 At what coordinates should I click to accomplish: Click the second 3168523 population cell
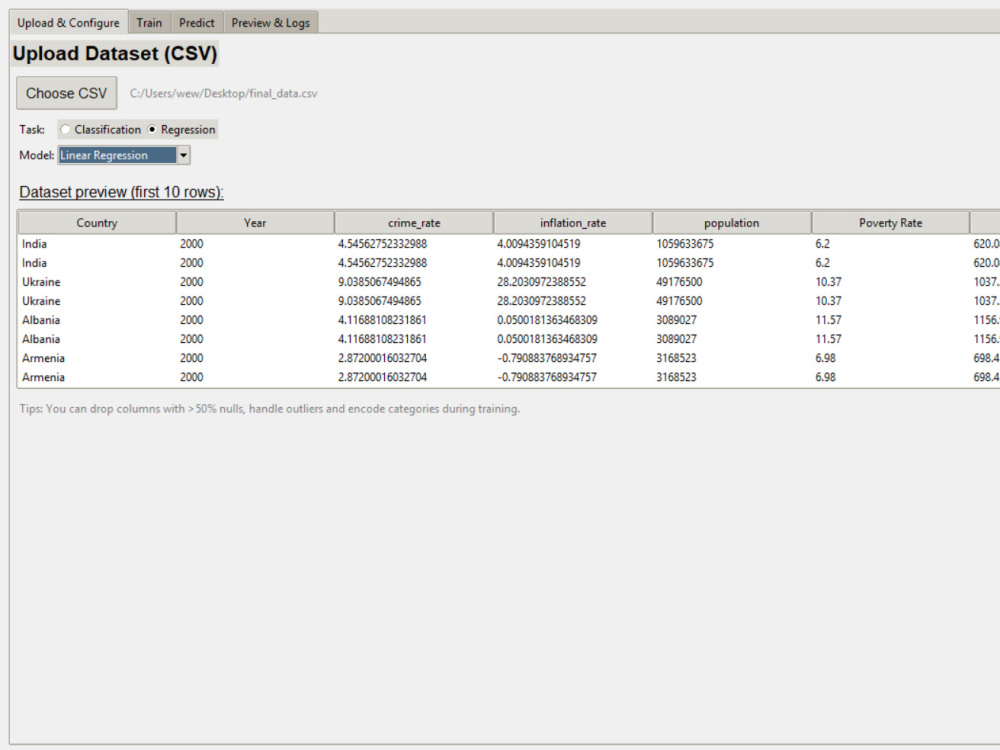pyautogui.click(x=676, y=377)
